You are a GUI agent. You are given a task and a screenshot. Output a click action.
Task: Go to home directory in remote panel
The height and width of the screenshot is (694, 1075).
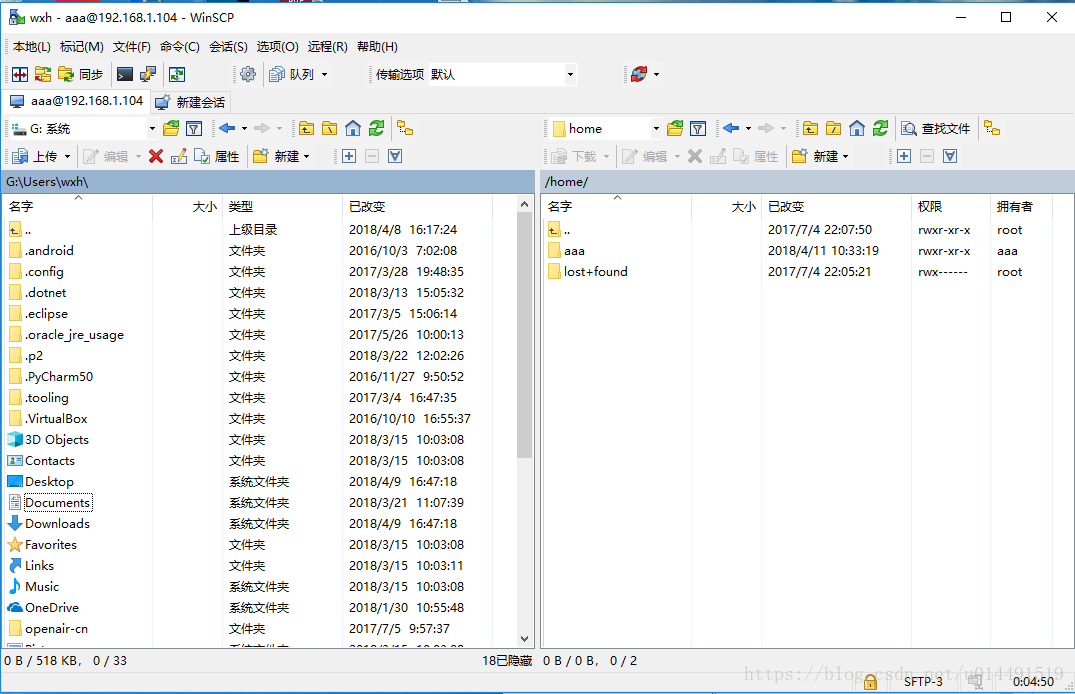click(x=857, y=128)
